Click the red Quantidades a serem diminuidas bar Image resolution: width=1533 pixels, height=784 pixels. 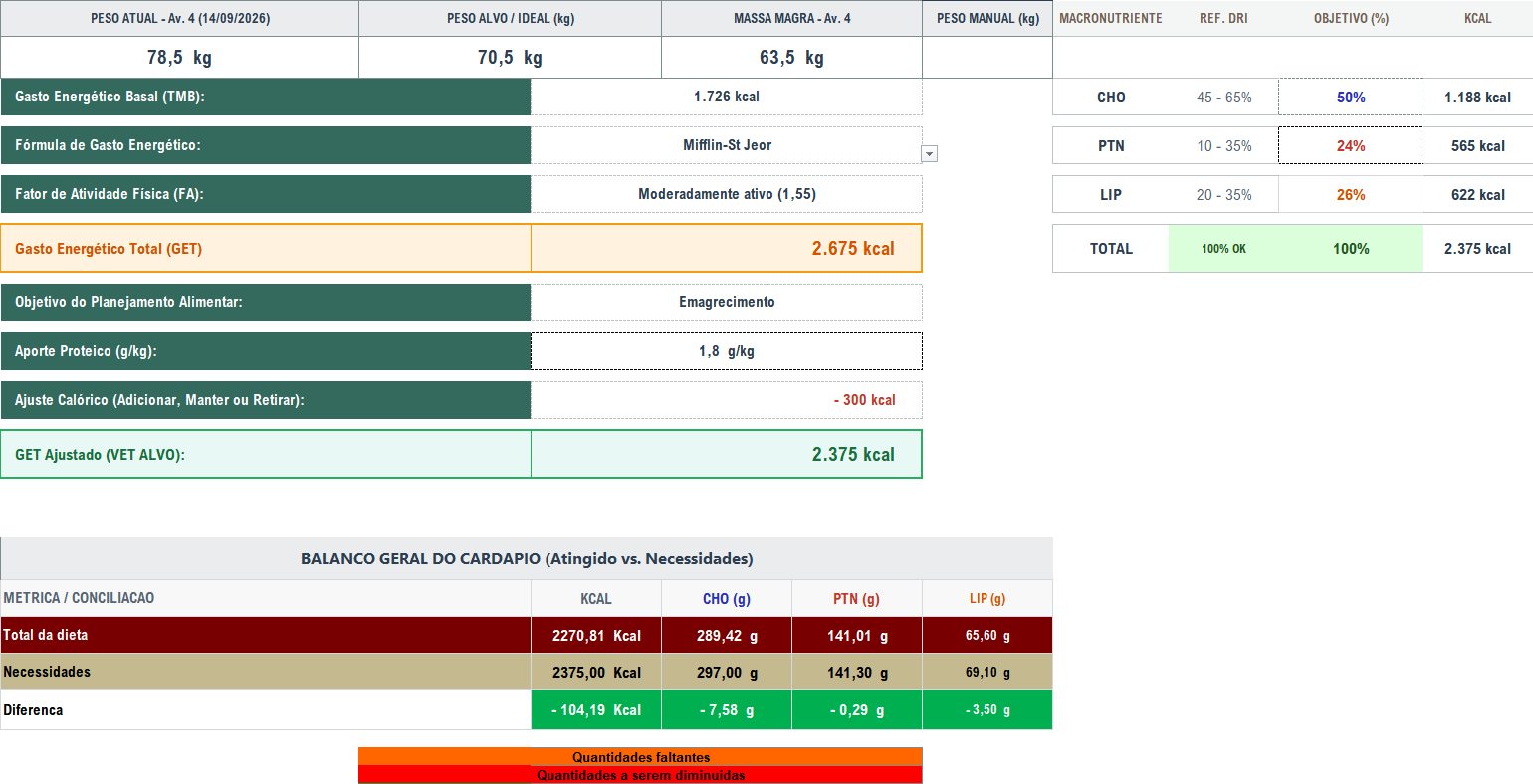coord(640,775)
